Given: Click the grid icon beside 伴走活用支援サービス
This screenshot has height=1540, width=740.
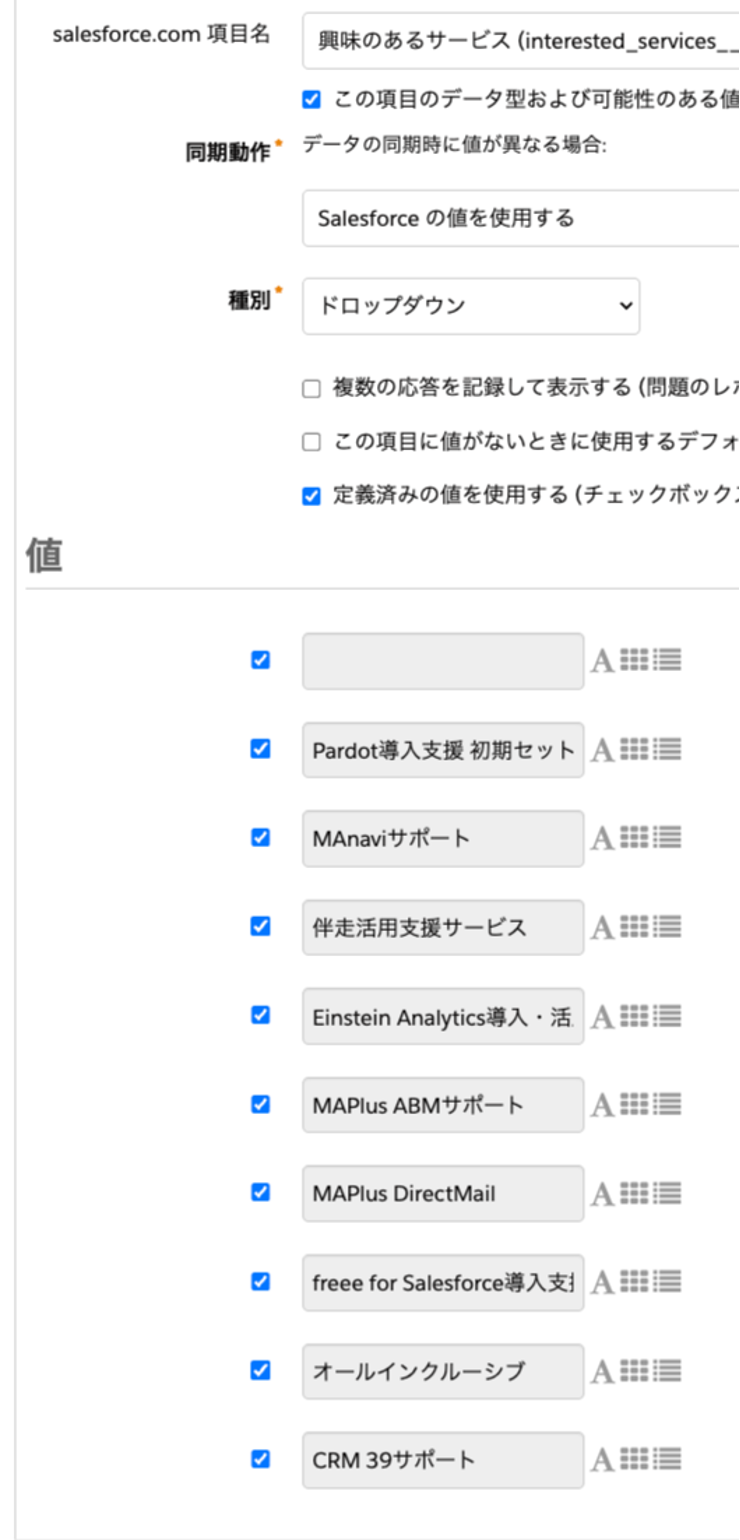Looking at the screenshot, I should (634, 927).
